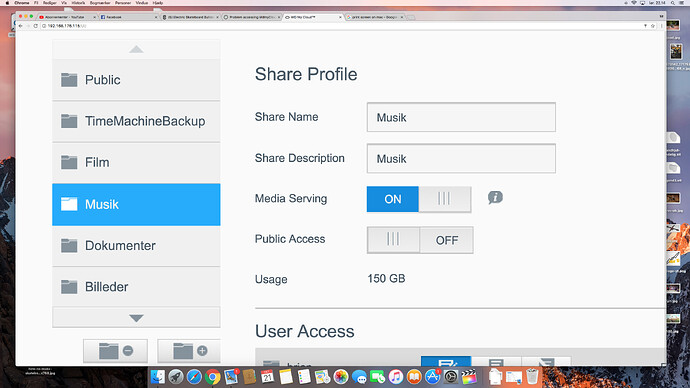Switch to the Electric Skateboard browser tab
This screenshot has width=690, height=388.
190,17
